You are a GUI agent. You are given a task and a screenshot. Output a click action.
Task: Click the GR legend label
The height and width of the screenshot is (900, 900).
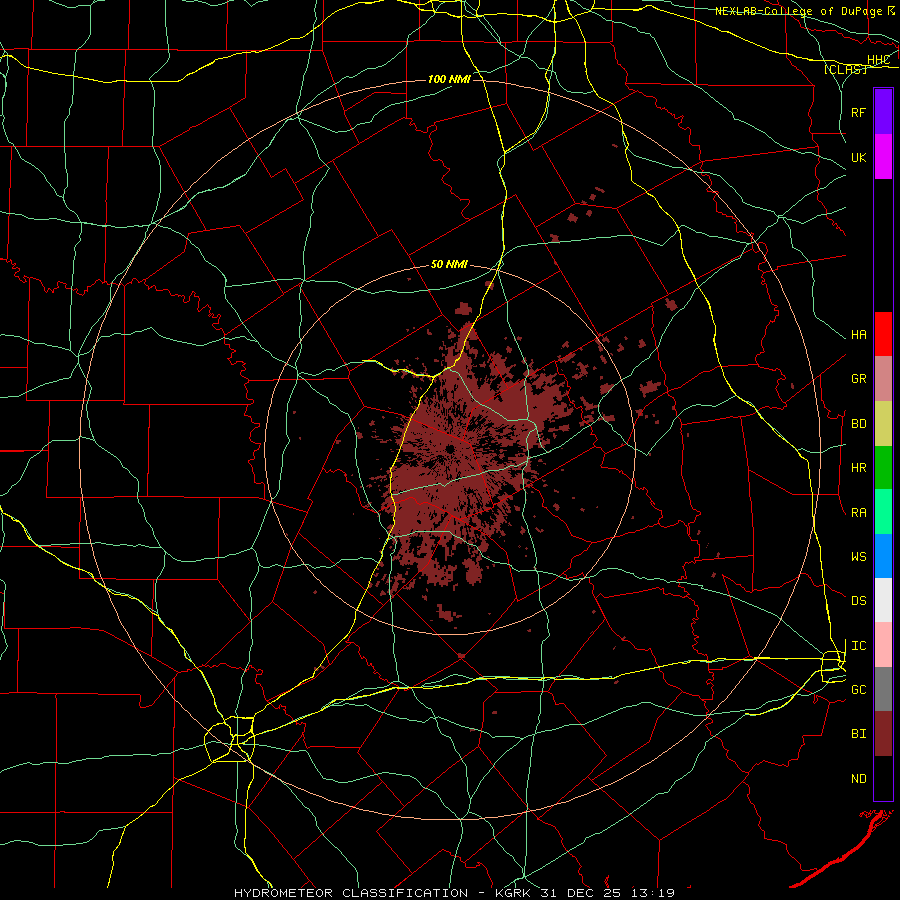(x=858, y=379)
